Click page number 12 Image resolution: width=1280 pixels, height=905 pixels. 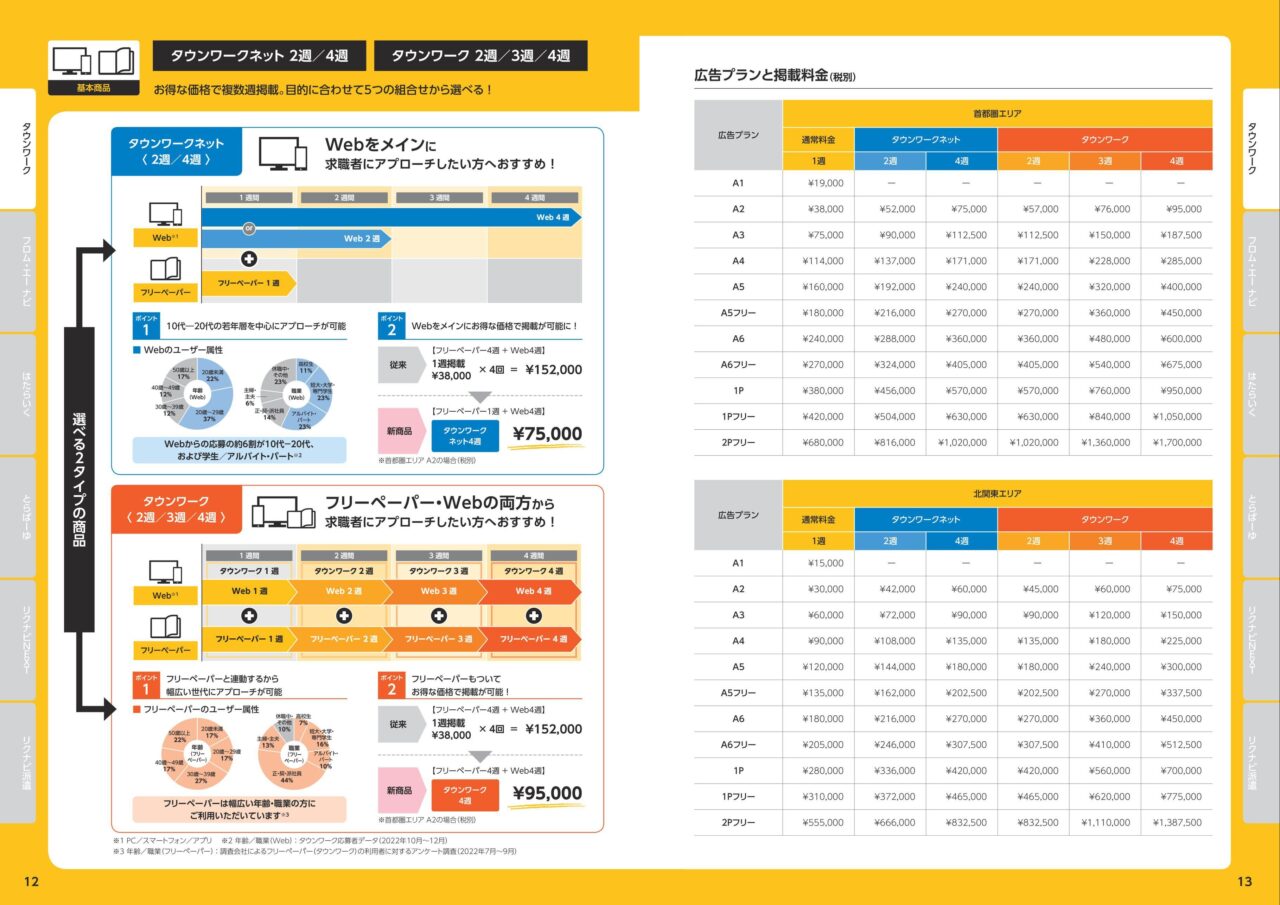tap(31, 882)
